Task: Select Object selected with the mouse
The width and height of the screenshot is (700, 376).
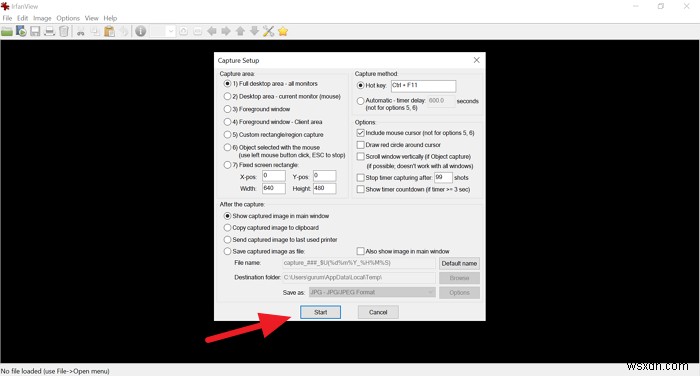Action: tap(271, 147)
